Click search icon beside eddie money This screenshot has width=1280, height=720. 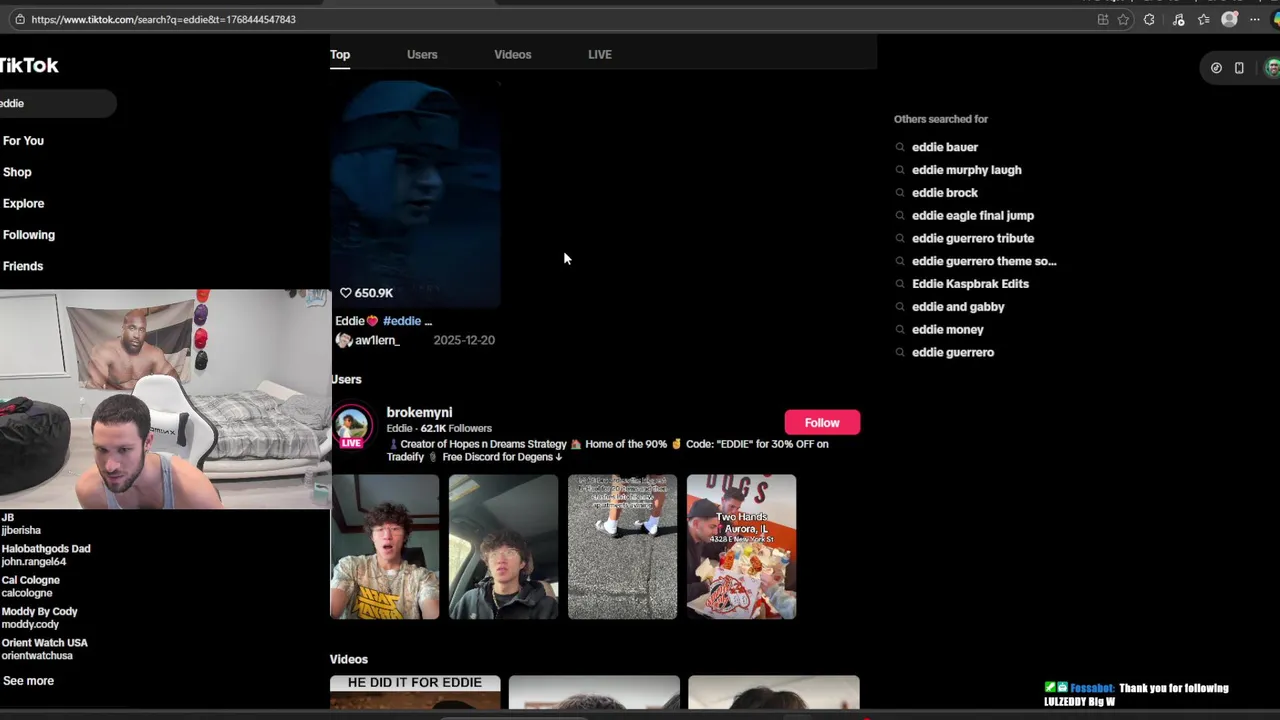[x=900, y=330]
